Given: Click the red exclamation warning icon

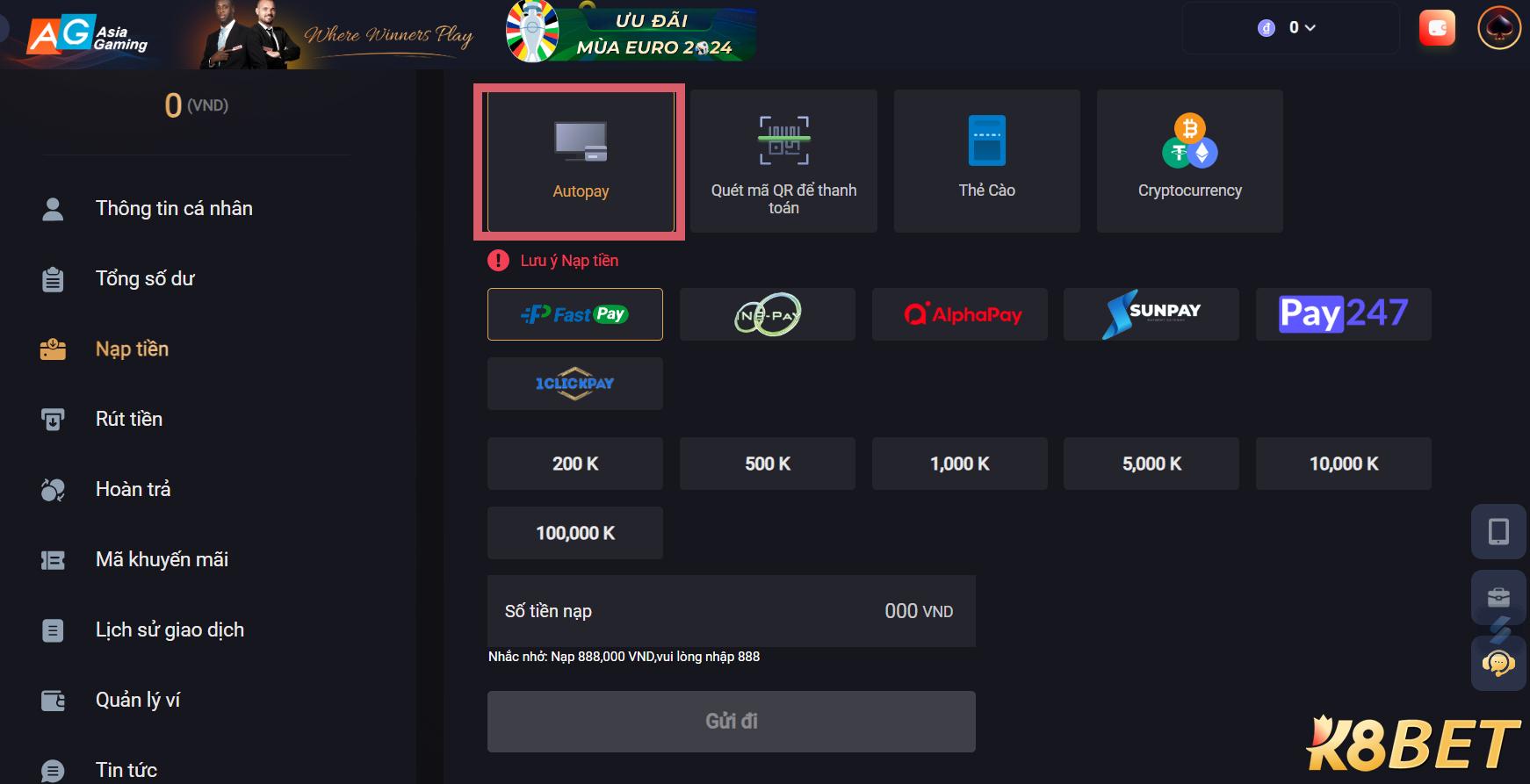Looking at the screenshot, I should click(498, 261).
